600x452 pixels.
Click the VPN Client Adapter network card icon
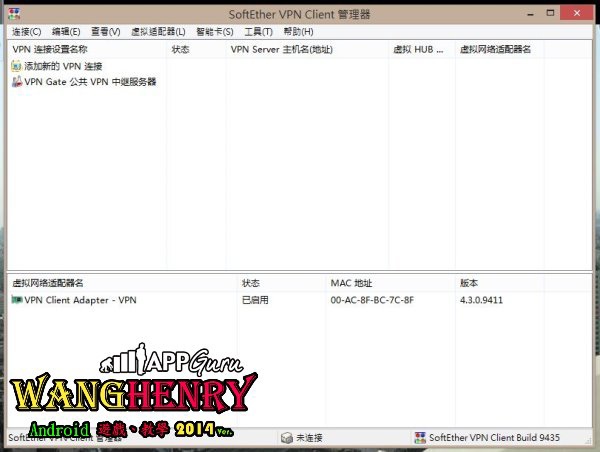pyautogui.click(x=17, y=300)
